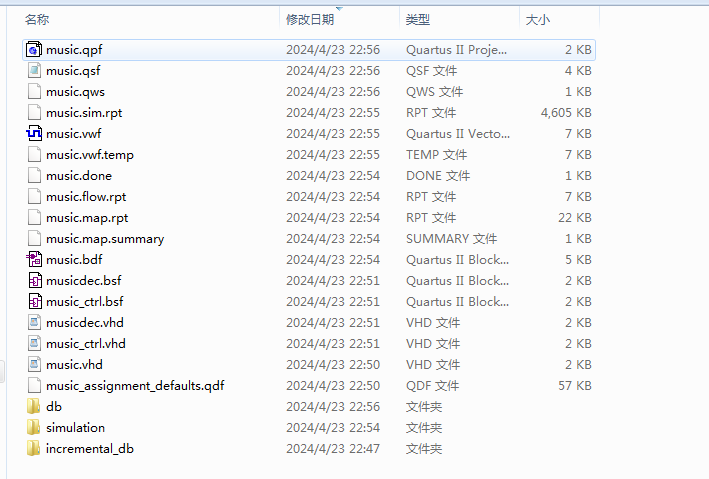Click the music_assignment_defaults.qdf file icon
Viewport: 709px width, 479px height.
[x=34, y=385]
